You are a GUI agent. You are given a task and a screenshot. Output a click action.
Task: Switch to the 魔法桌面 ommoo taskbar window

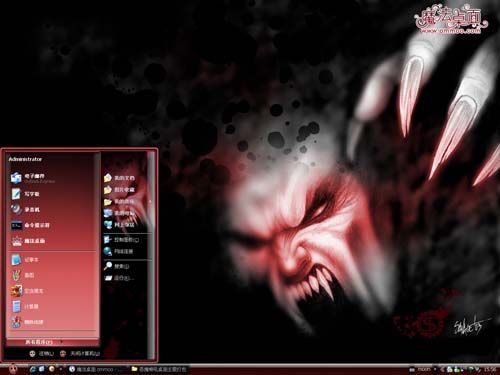(x=97, y=369)
